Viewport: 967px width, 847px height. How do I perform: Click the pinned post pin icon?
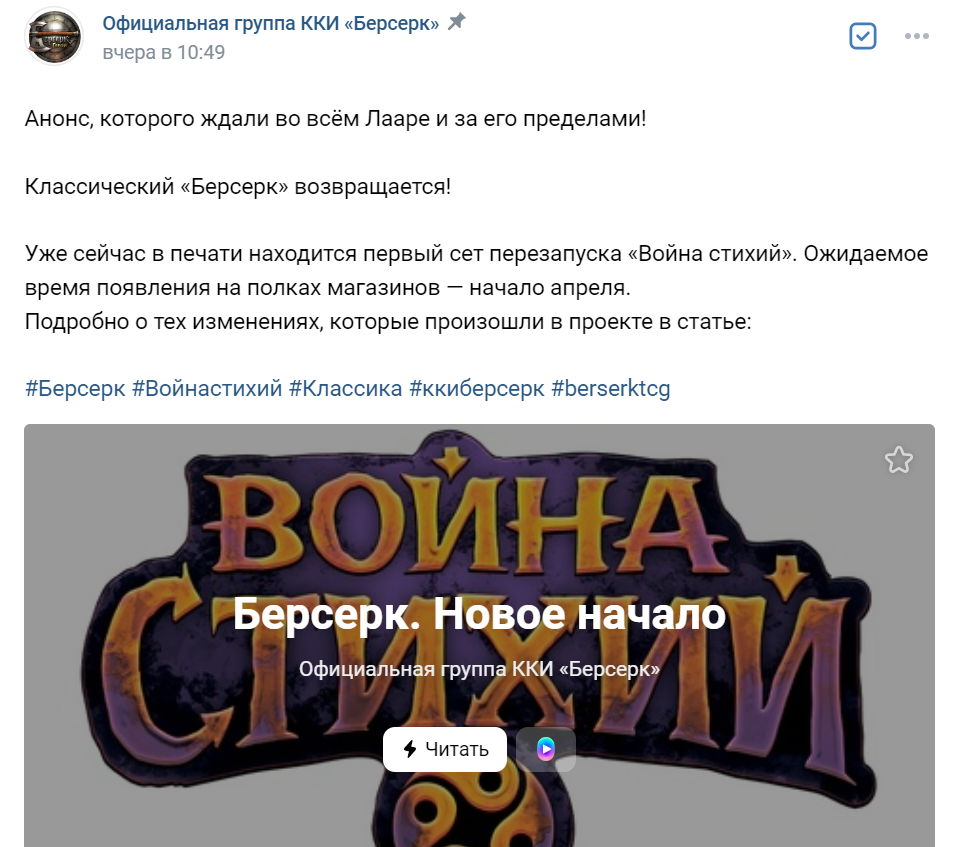[x=456, y=22]
